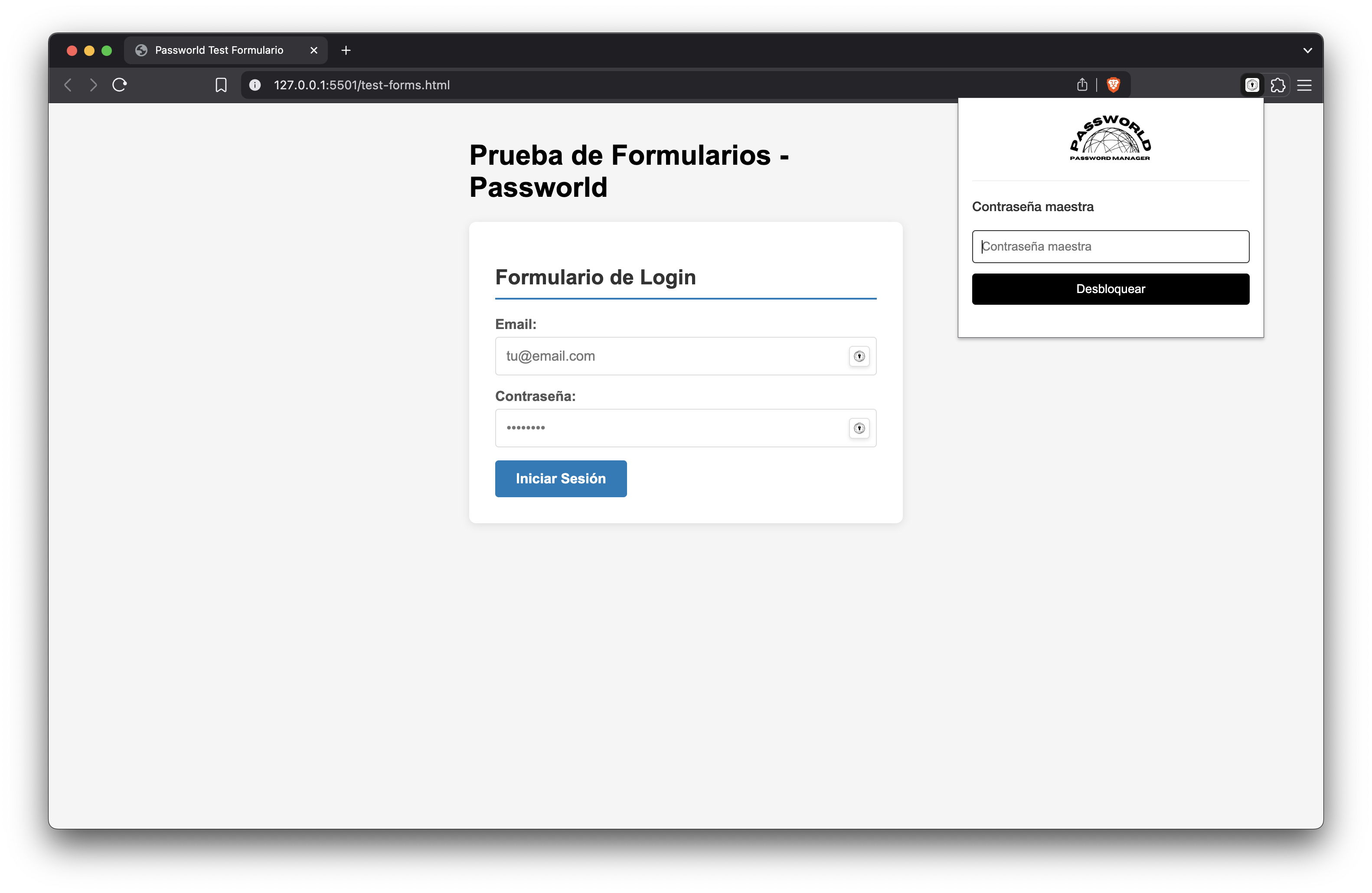Close the Passworld Test Formulario tab

coord(314,51)
